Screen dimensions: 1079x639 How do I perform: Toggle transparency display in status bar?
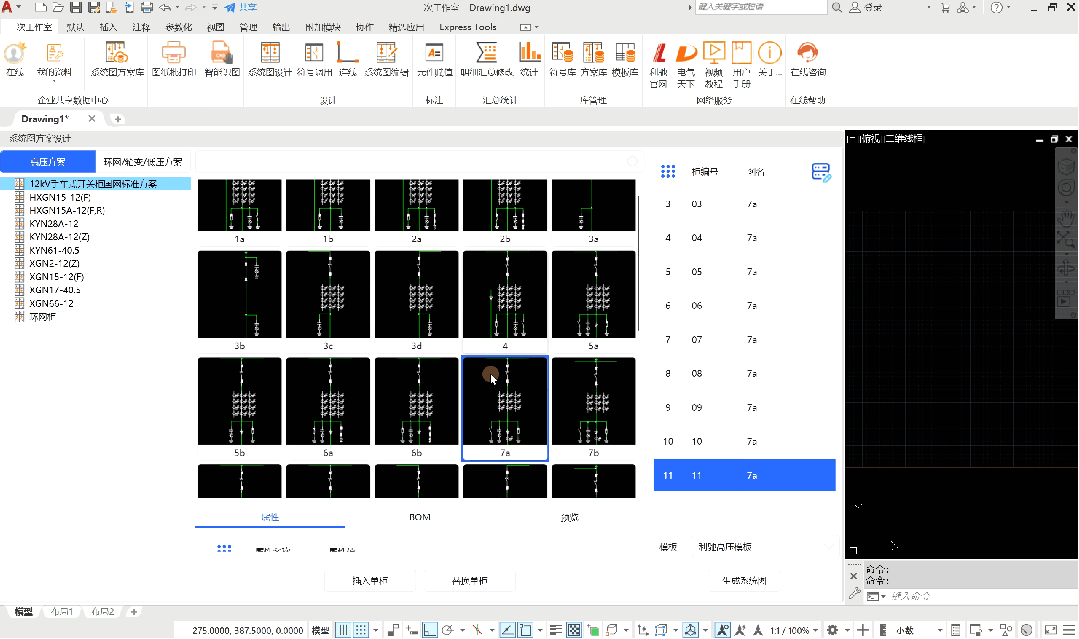point(573,630)
